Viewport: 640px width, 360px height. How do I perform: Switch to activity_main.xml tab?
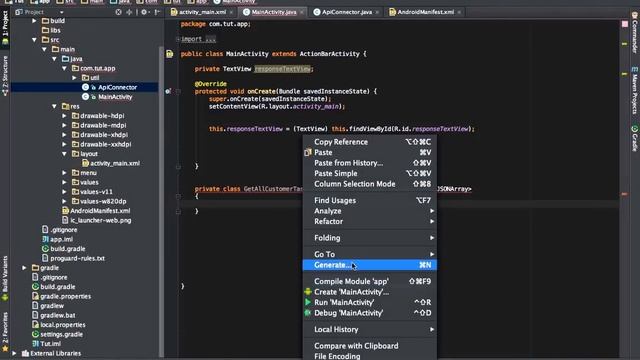click(202, 12)
